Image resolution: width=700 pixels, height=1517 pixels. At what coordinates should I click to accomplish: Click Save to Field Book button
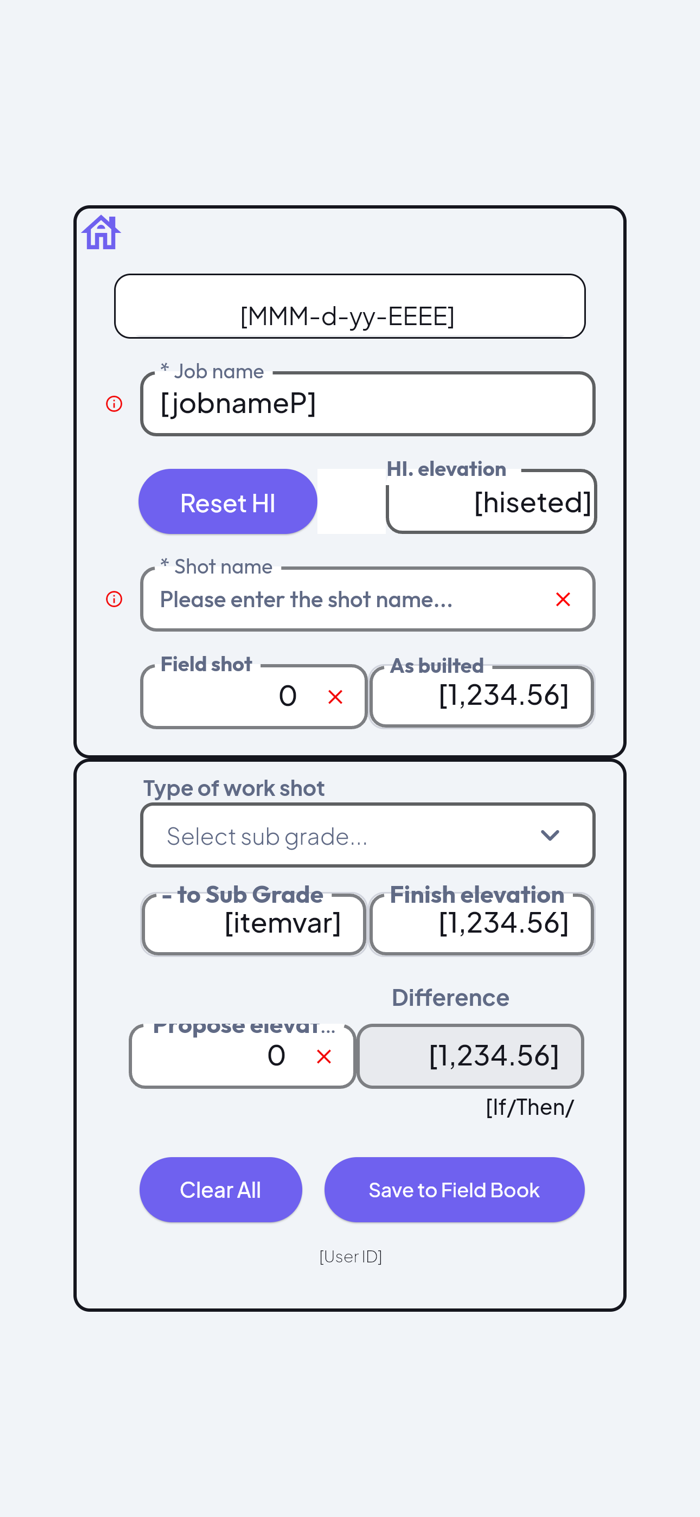(x=454, y=1189)
